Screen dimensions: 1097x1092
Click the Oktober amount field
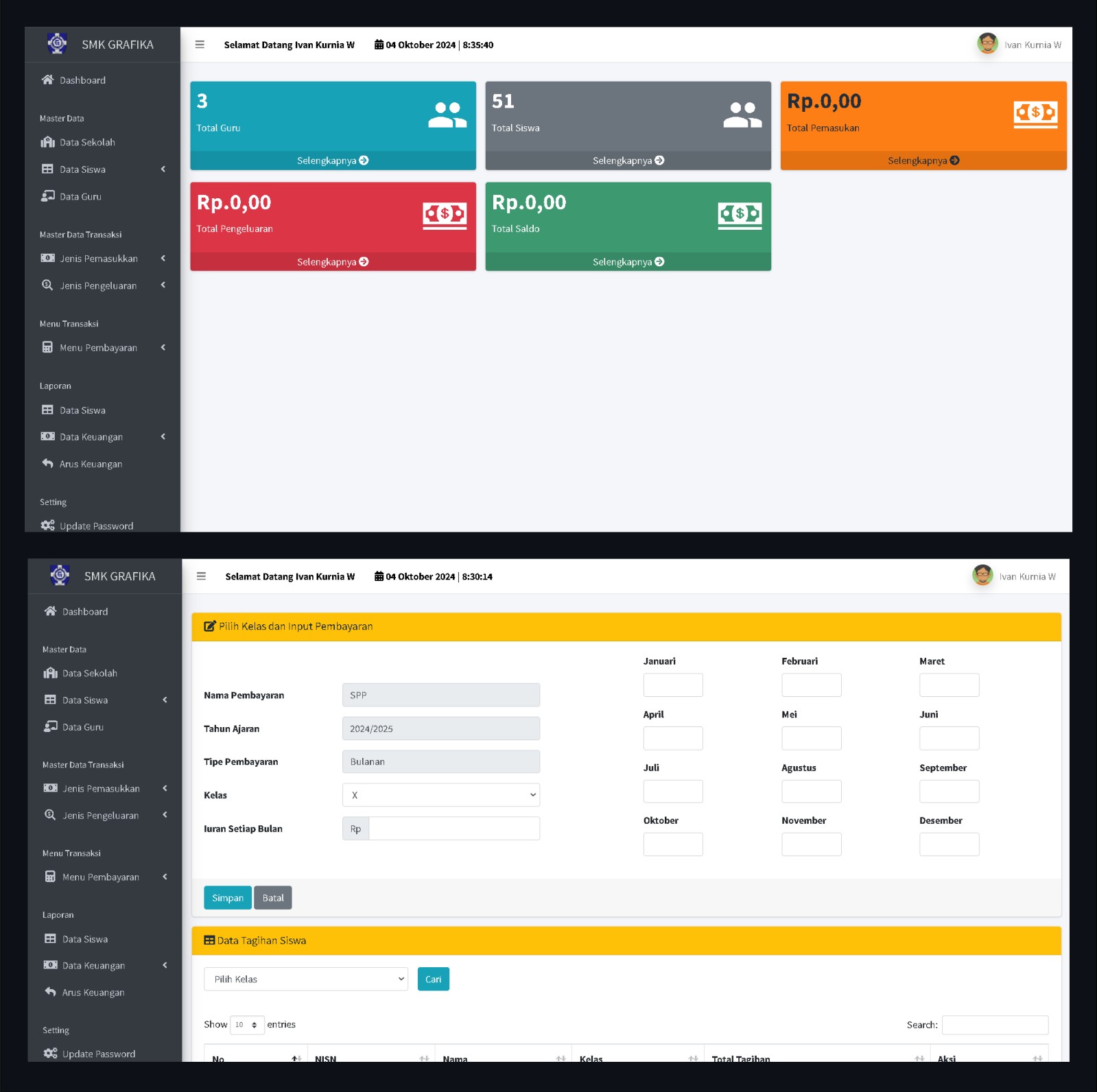(x=673, y=844)
